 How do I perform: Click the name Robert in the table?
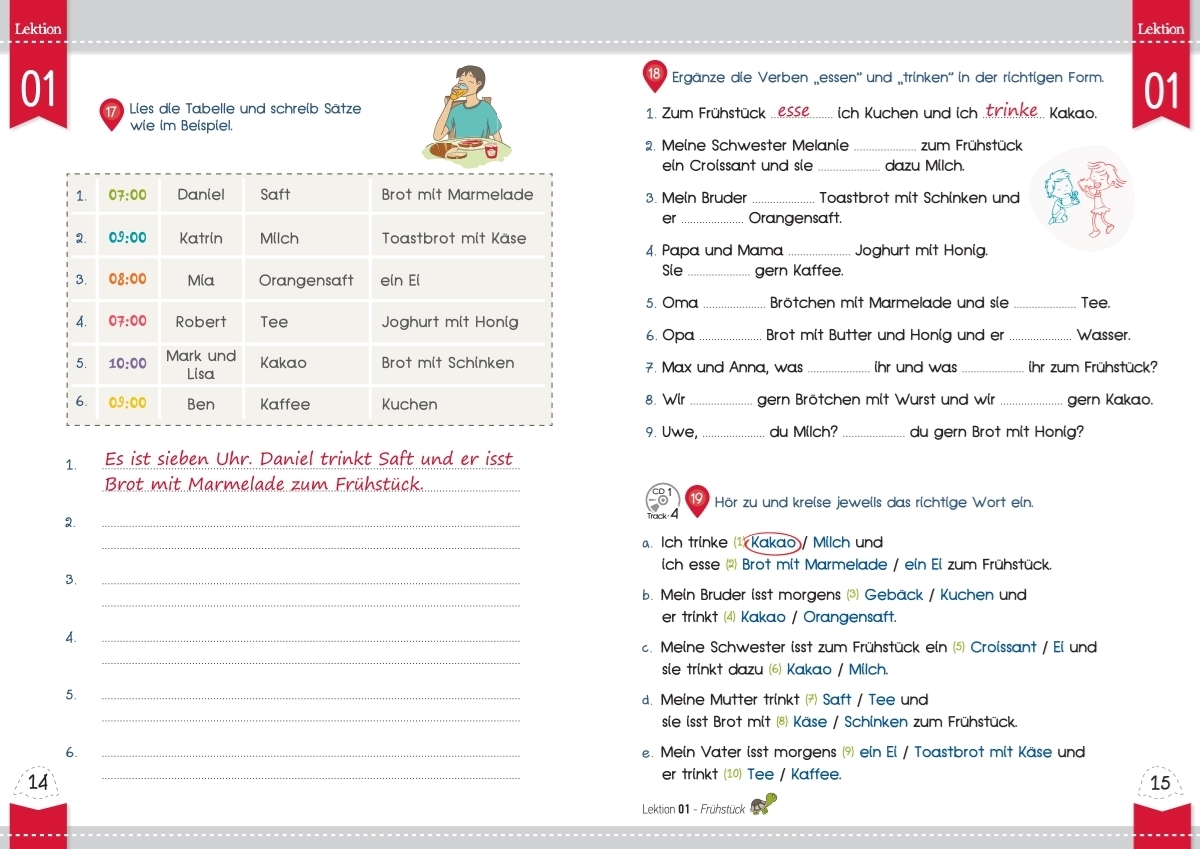pos(201,322)
